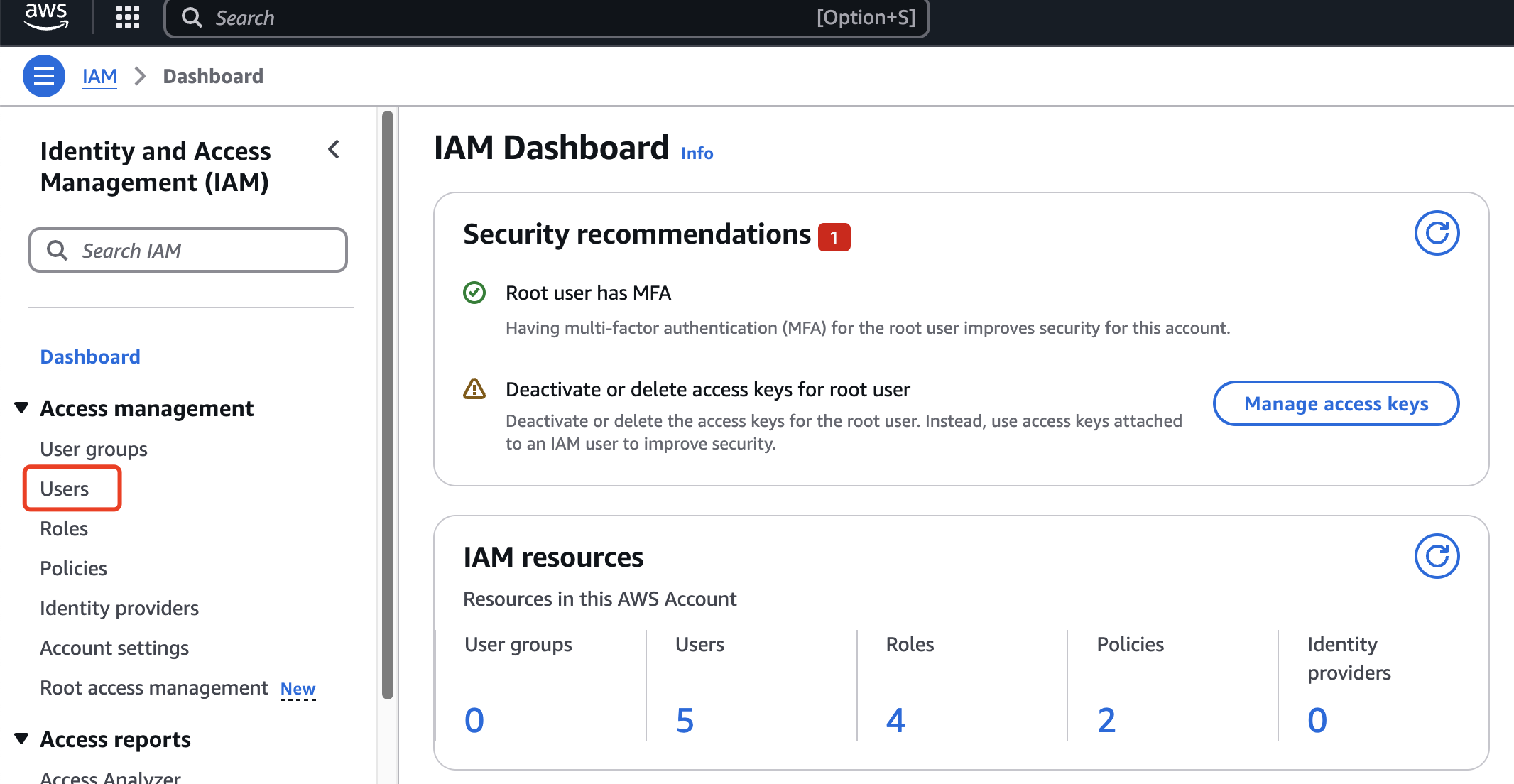
Task: Open the Info link next to IAM Dashboard
Action: (697, 153)
